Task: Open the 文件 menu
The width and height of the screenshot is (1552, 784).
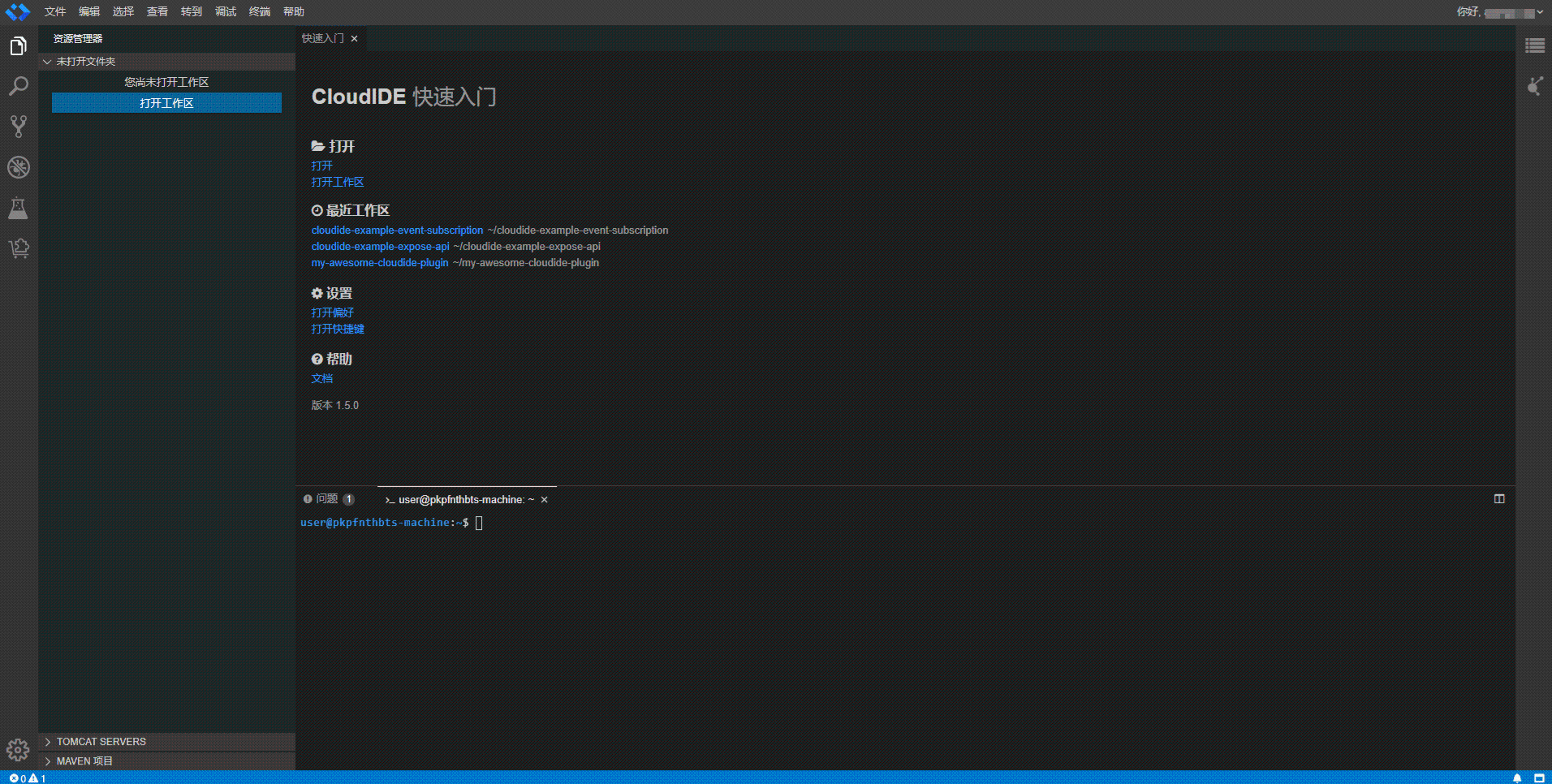Action: point(55,12)
